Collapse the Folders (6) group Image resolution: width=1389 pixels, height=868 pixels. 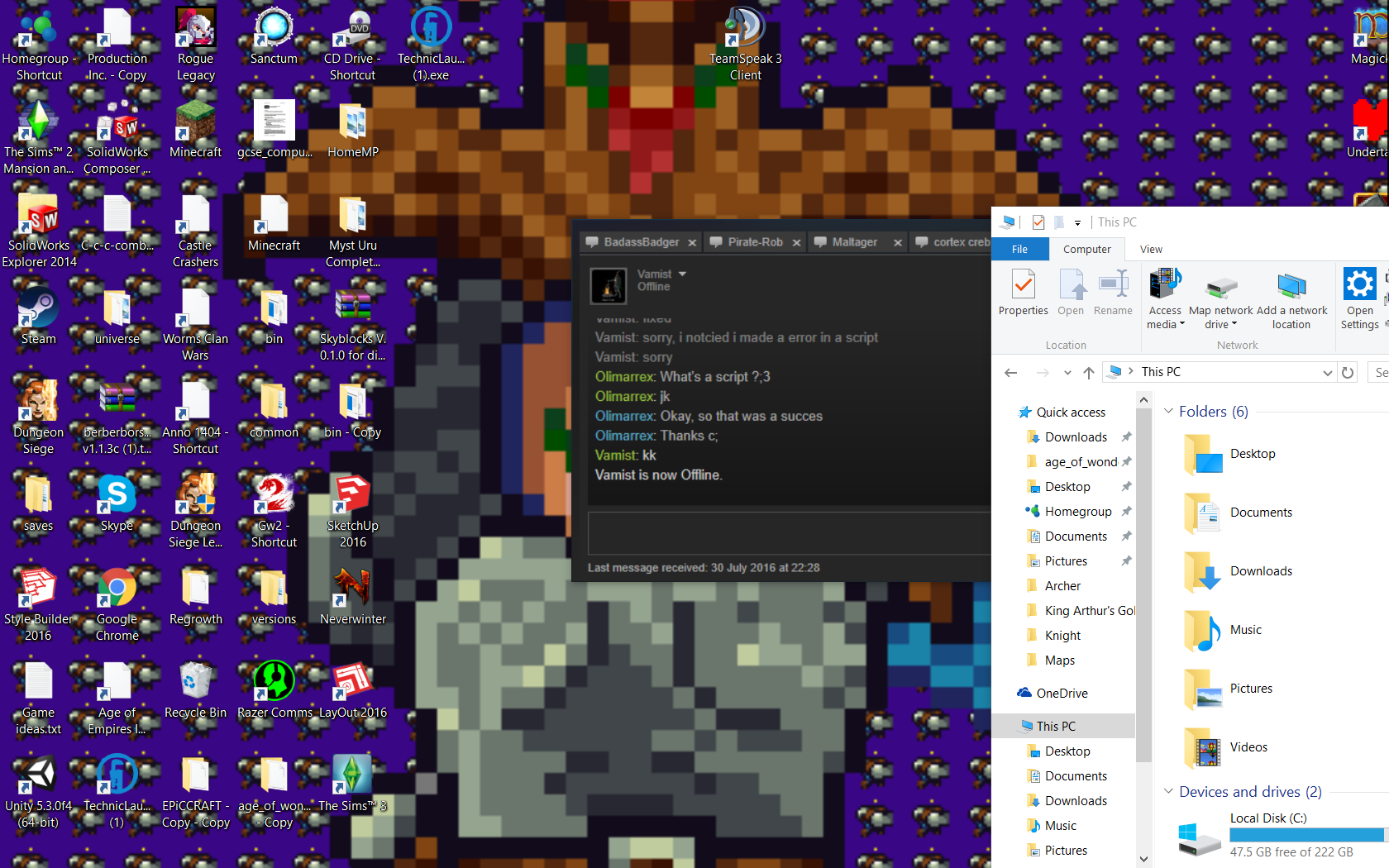(1168, 411)
